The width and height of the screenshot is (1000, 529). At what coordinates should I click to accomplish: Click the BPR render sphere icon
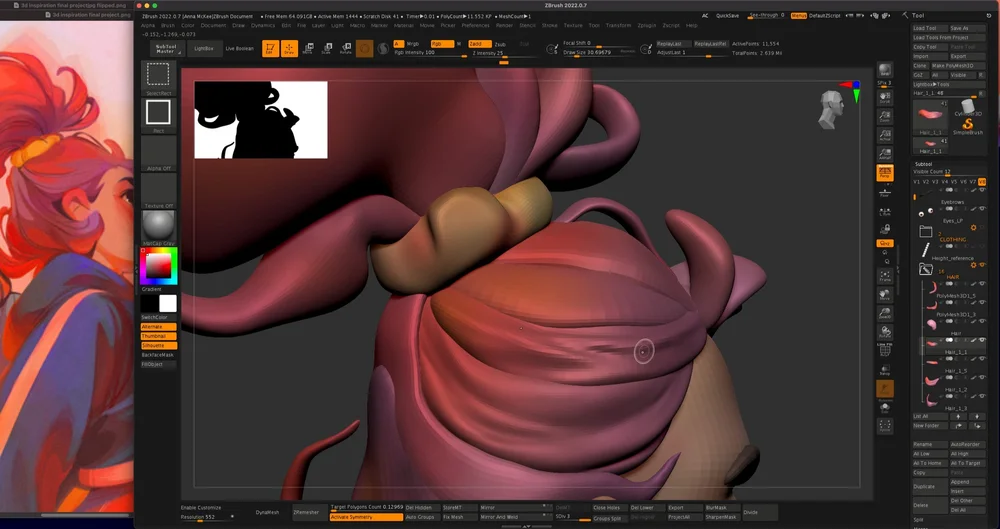point(885,70)
